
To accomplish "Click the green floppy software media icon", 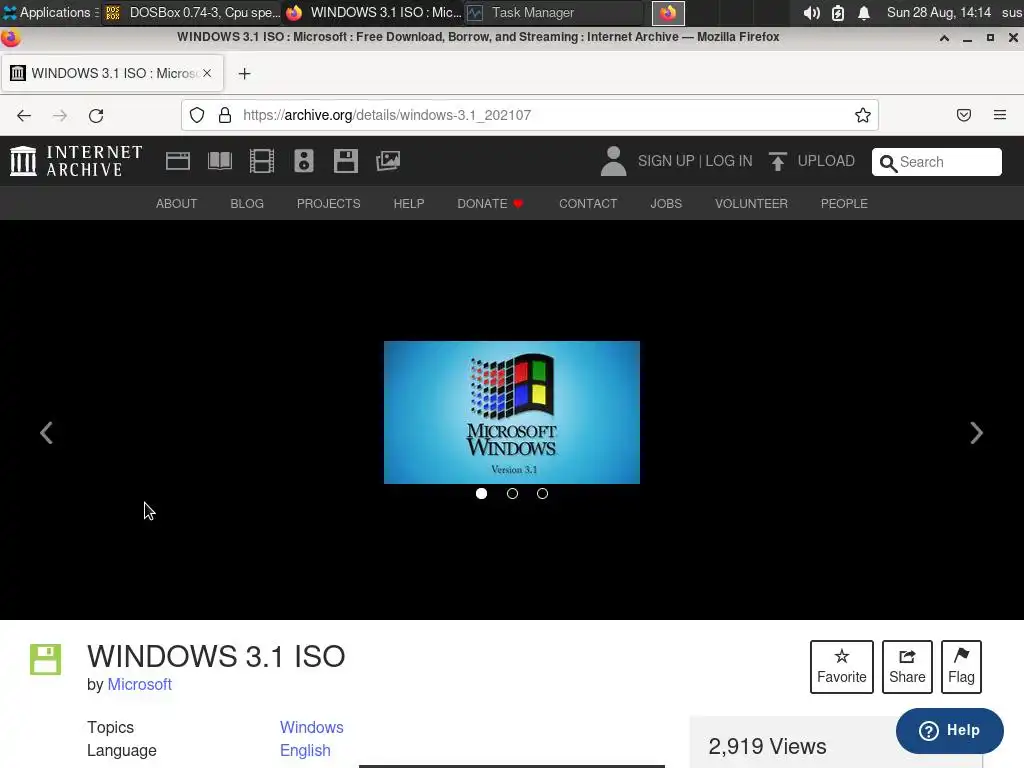I will (45, 660).
